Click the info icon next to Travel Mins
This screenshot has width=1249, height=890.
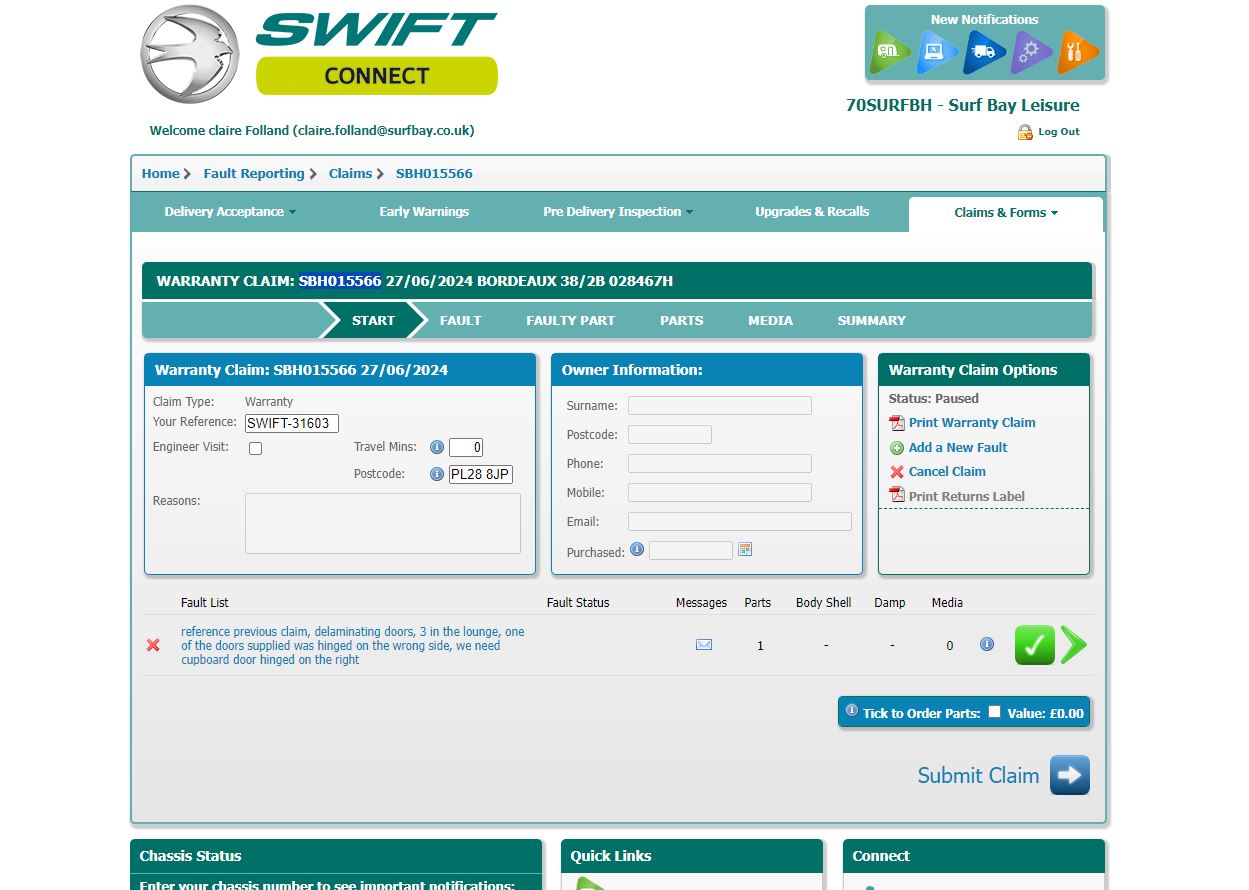click(437, 447)
